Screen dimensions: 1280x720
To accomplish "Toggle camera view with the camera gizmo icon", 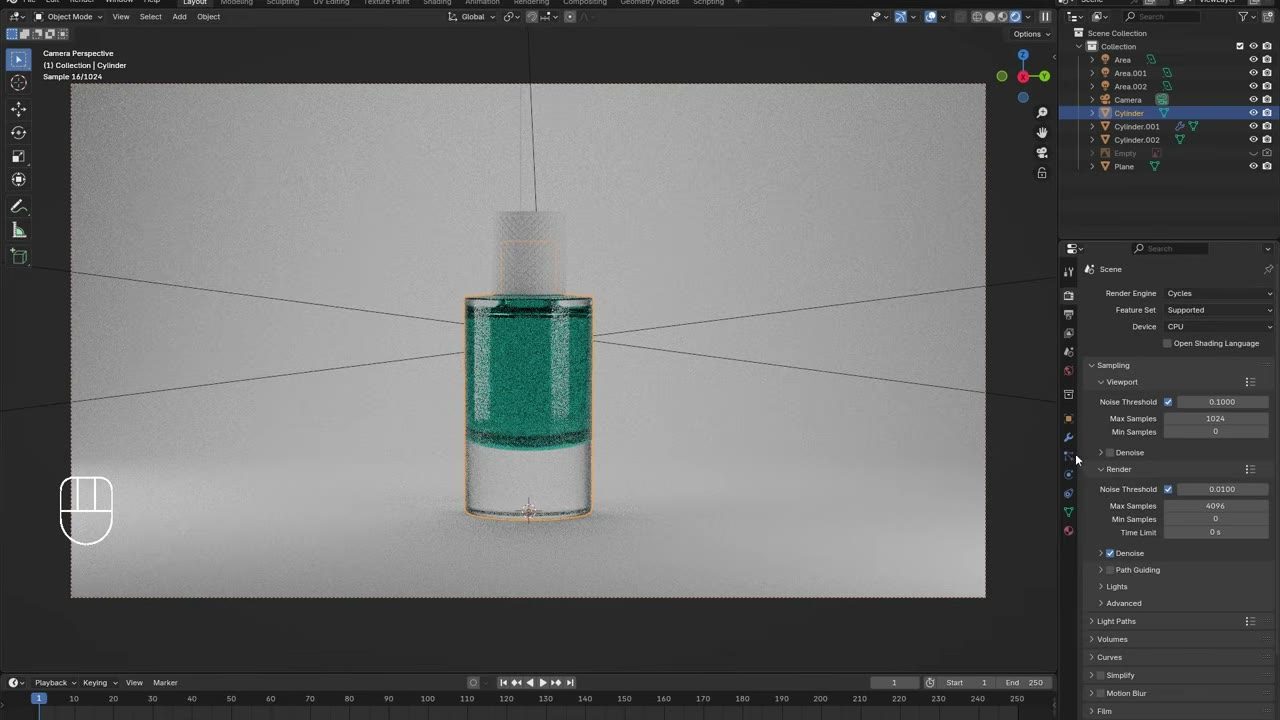I will point(1042,153).
